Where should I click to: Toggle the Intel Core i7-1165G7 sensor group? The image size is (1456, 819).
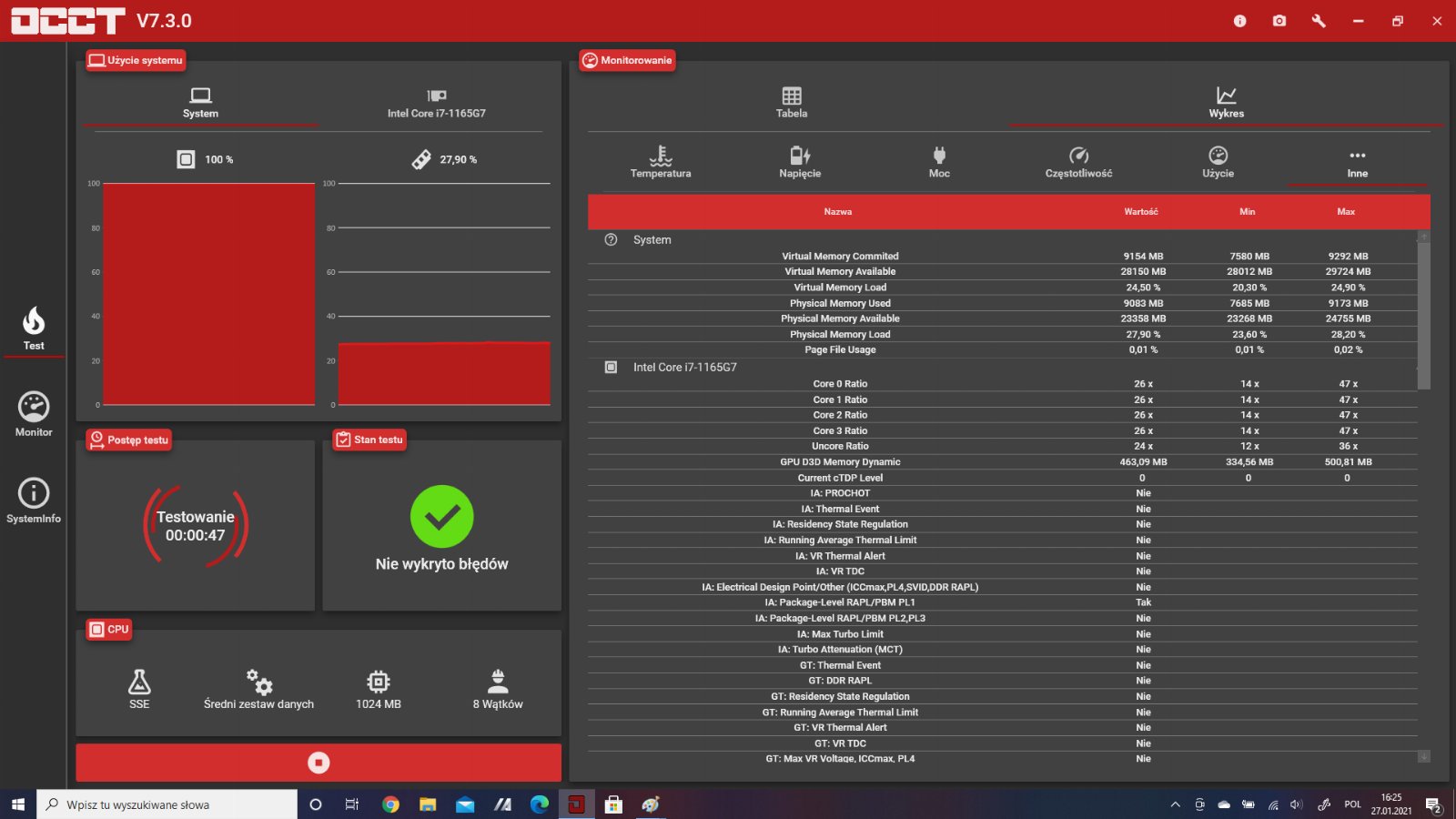pos(611,367)
